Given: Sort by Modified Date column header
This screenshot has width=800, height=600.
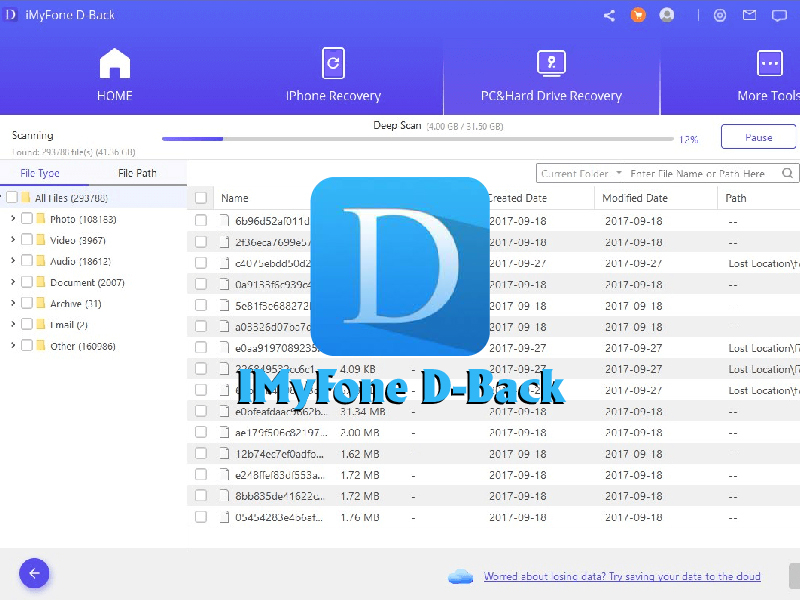Looking at the screenshot, I should pos(635,198).
